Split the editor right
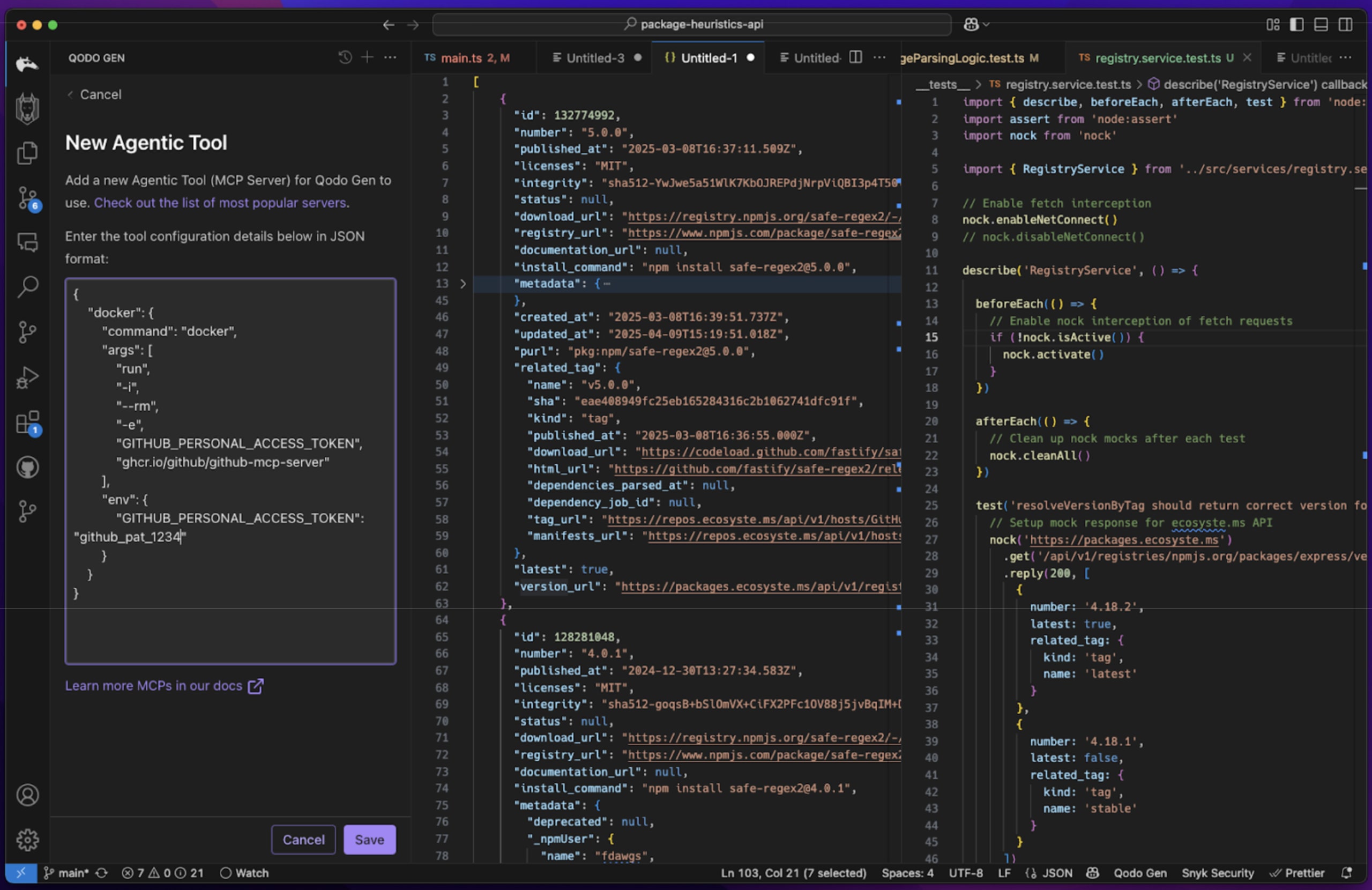This screenshot has height=890, width=1372. point(856,57)
